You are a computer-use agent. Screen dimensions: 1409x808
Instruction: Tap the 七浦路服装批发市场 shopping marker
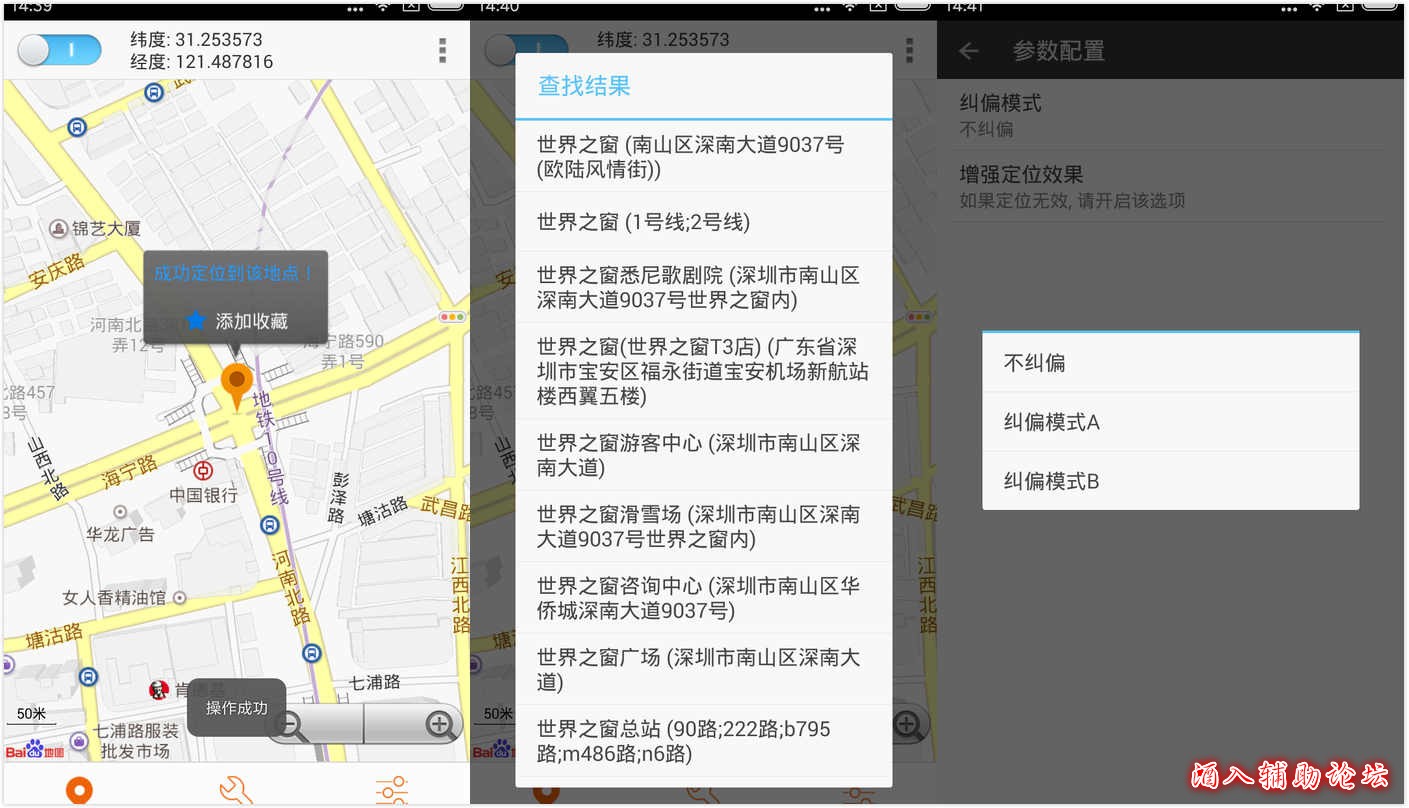tap(79, 742)
